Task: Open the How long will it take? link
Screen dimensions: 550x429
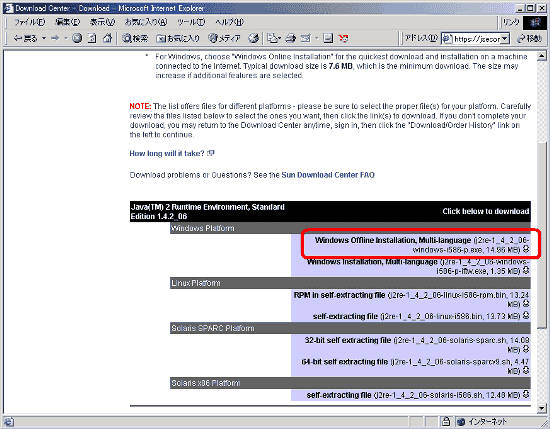Action: pos(167,153)
